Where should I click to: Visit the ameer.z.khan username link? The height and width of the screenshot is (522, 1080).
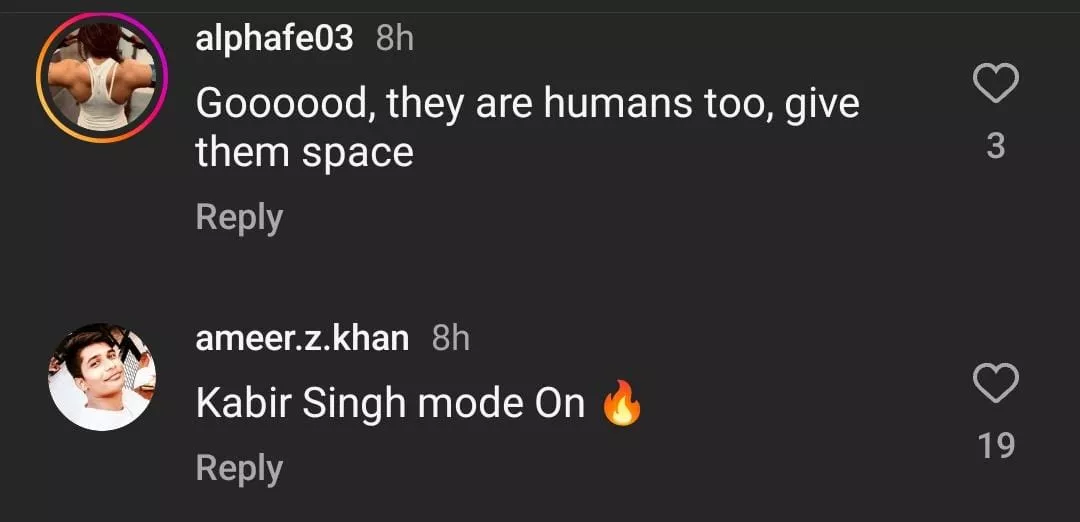pos(302,338)
